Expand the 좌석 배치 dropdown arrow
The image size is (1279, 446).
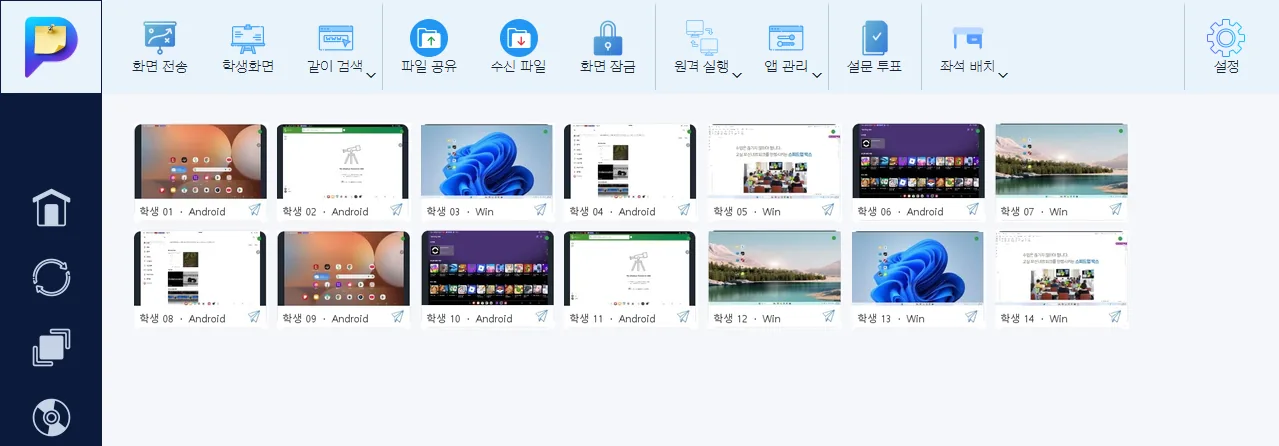click(x=1002, y=75)
